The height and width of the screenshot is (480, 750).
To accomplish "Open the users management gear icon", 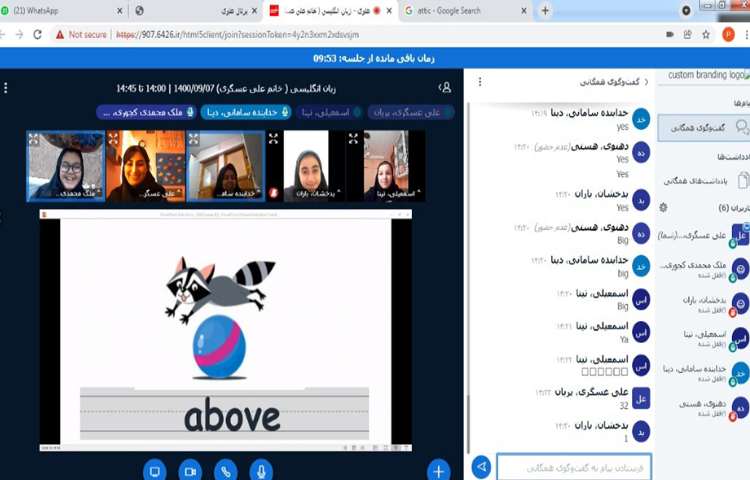I will coord(663,207).
